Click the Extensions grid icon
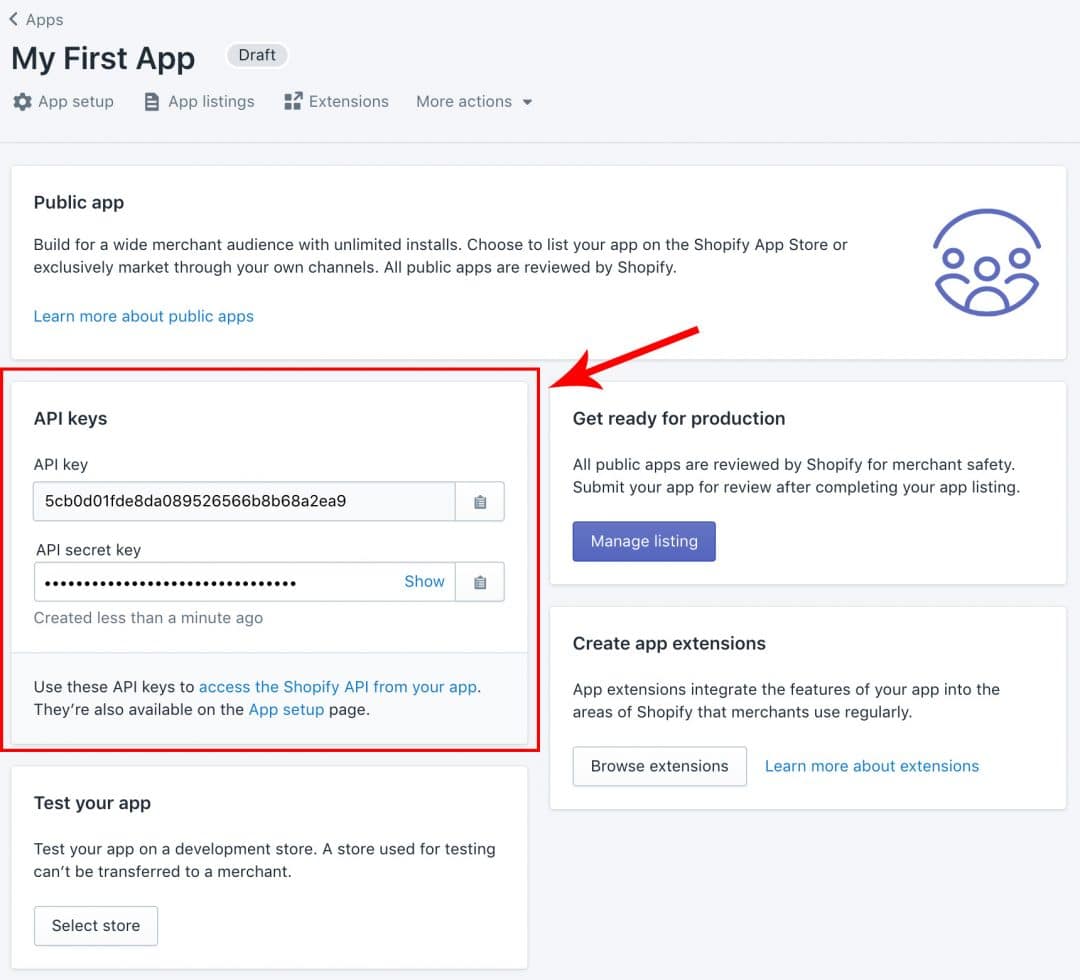Screen dimensions: 1080x980 click(x=293, y=102)
